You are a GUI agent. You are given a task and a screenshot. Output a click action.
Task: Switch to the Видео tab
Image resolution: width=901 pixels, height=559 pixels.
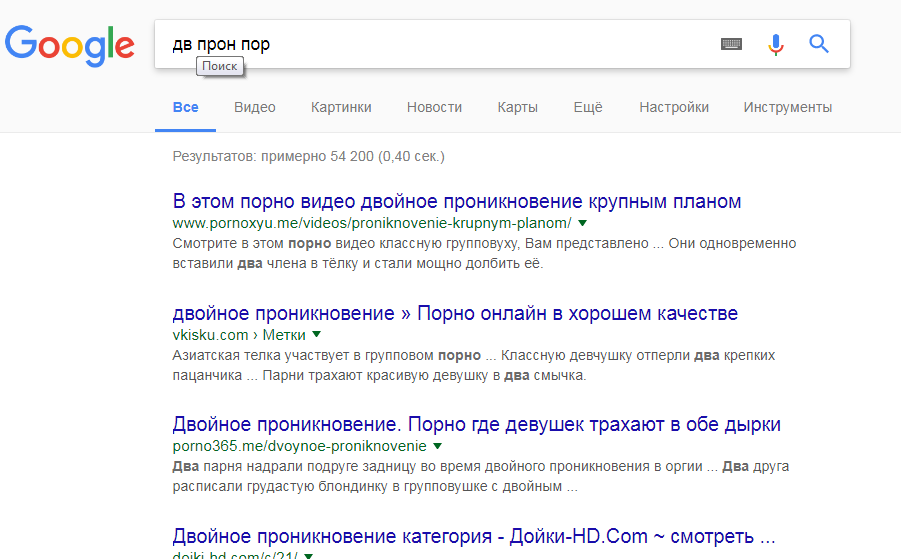(x=255, y=107)
